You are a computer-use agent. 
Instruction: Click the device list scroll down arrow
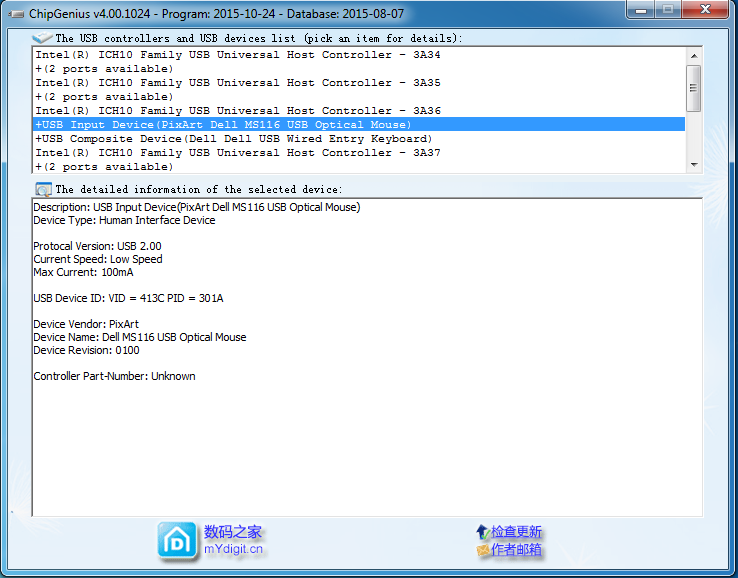point(694,164)
